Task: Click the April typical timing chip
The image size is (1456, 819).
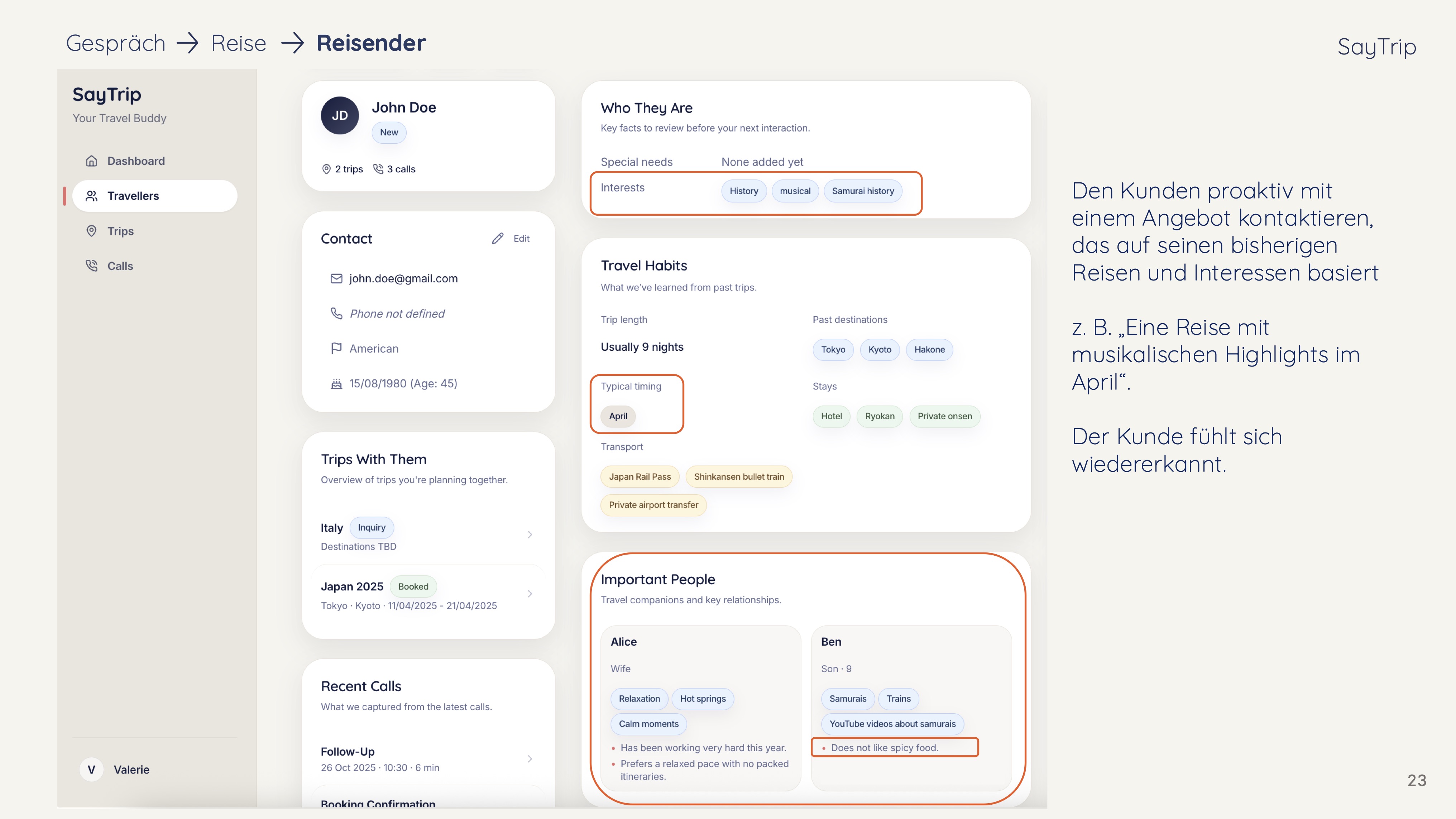Action: tap(618, 416)
